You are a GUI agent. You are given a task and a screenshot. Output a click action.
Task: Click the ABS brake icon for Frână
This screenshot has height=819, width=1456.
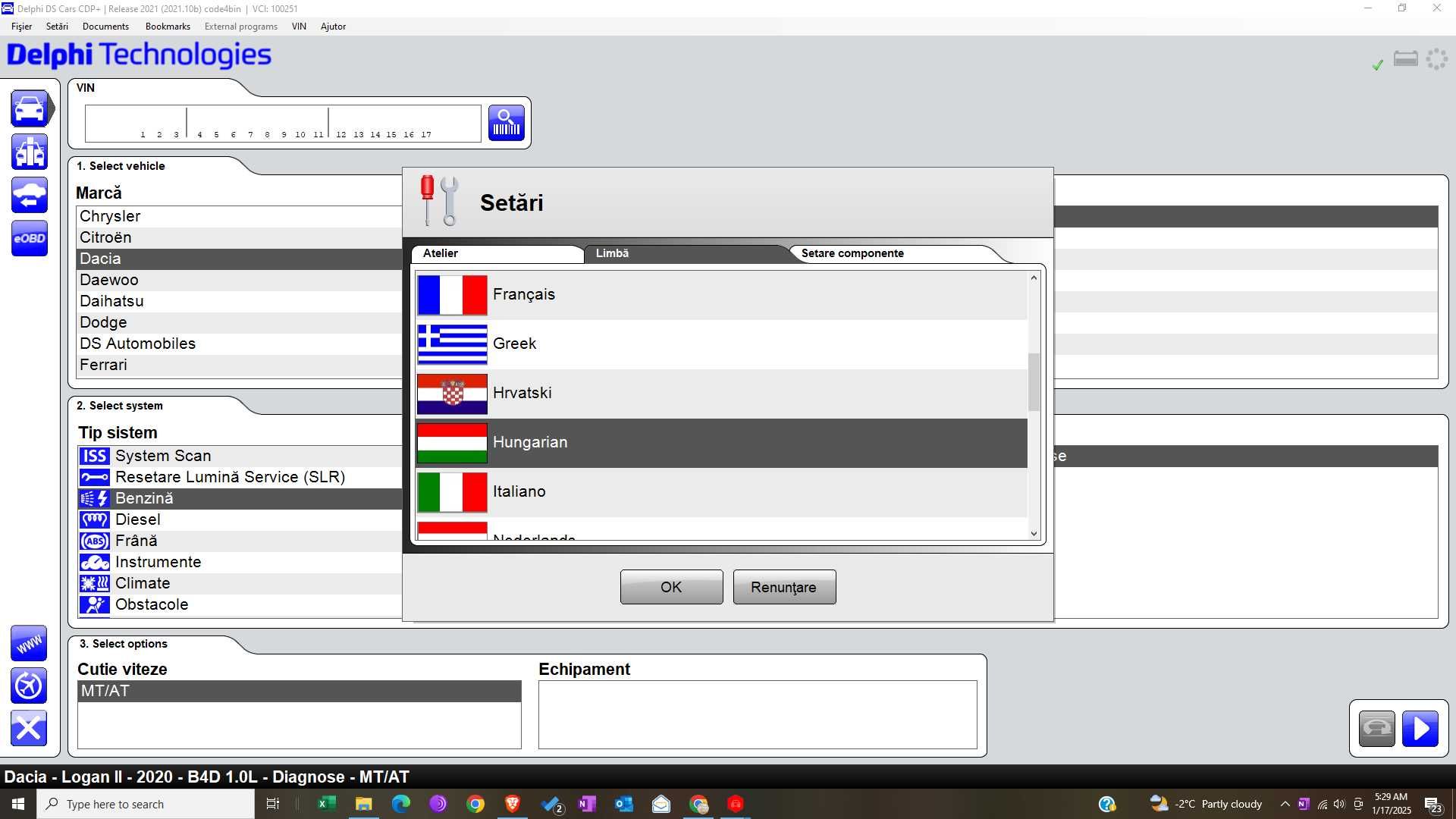(x=95, y=541)
